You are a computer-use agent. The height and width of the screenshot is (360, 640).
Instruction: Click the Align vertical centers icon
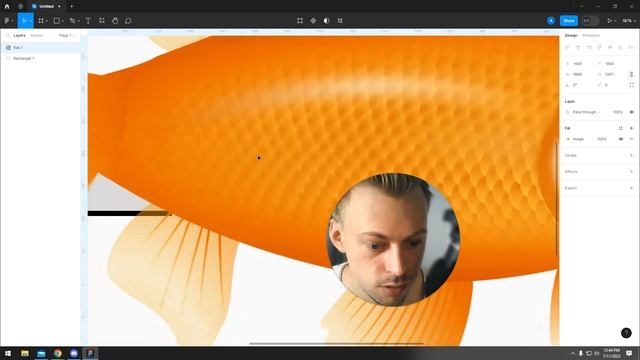click(x=610, y=47)
